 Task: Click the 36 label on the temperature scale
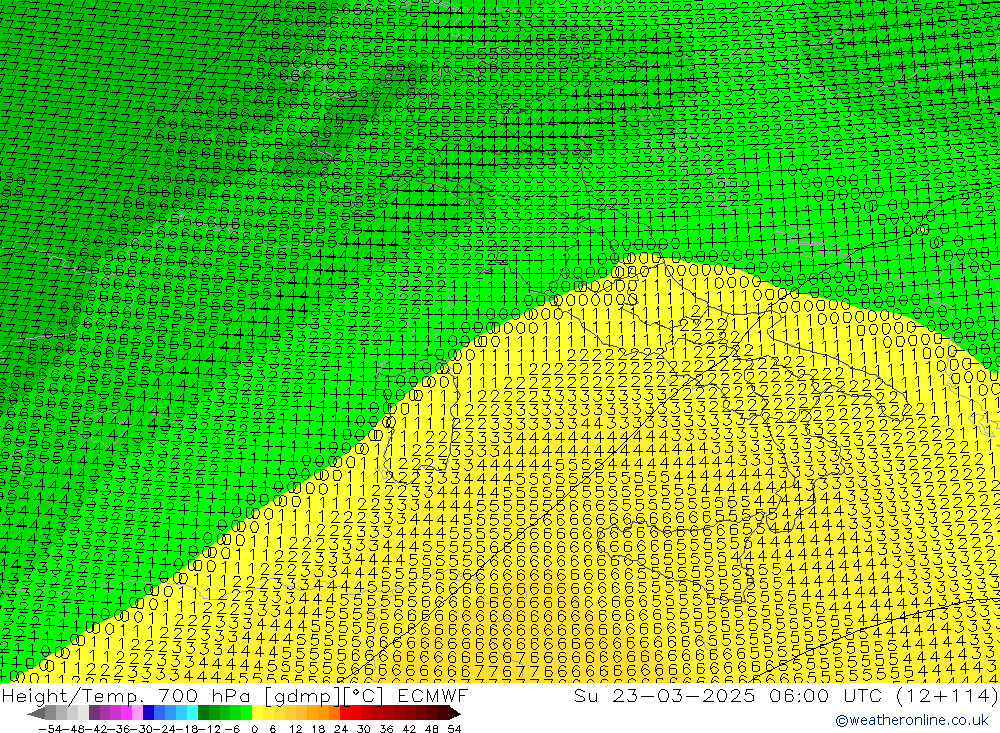(x=386, y=729)
